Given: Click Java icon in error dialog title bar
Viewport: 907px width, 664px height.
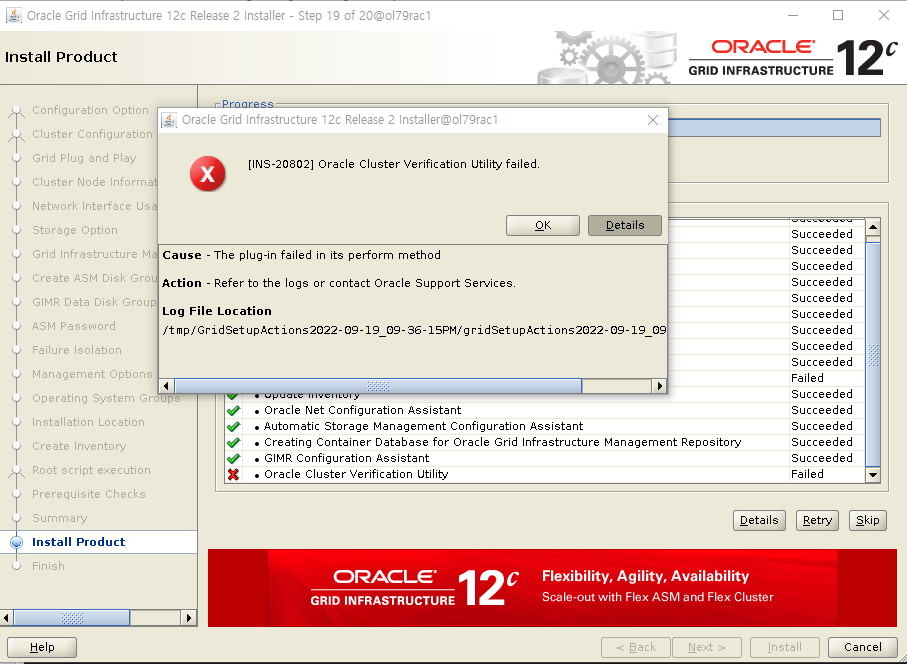Looking at the screenshot, I should coord(169,120).
